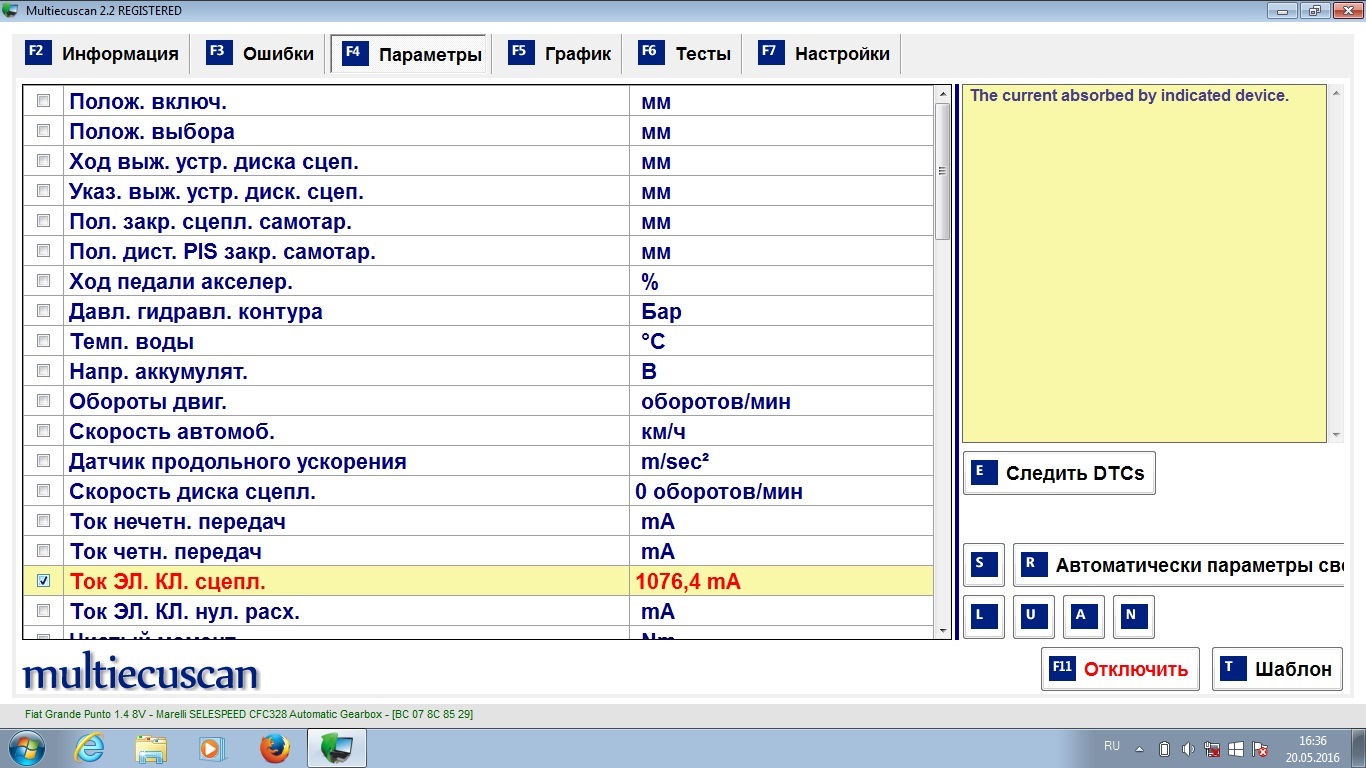Enable checkbox for Полож. включ.

click(43, 101)
